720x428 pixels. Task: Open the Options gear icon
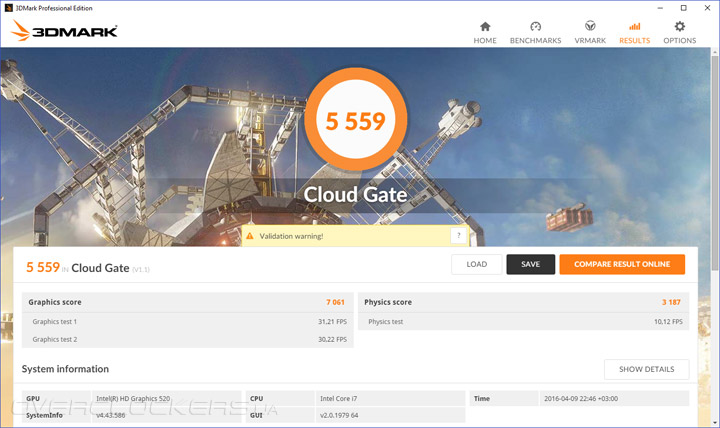point(680,26)
